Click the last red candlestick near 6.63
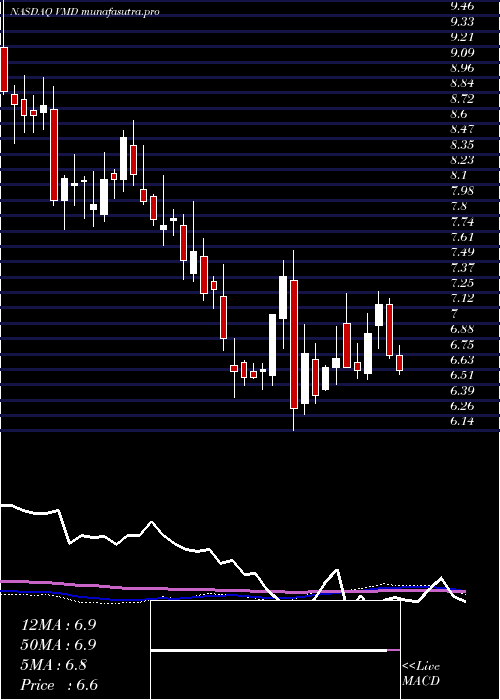This screenshot has width=500, height=700. 400,362
